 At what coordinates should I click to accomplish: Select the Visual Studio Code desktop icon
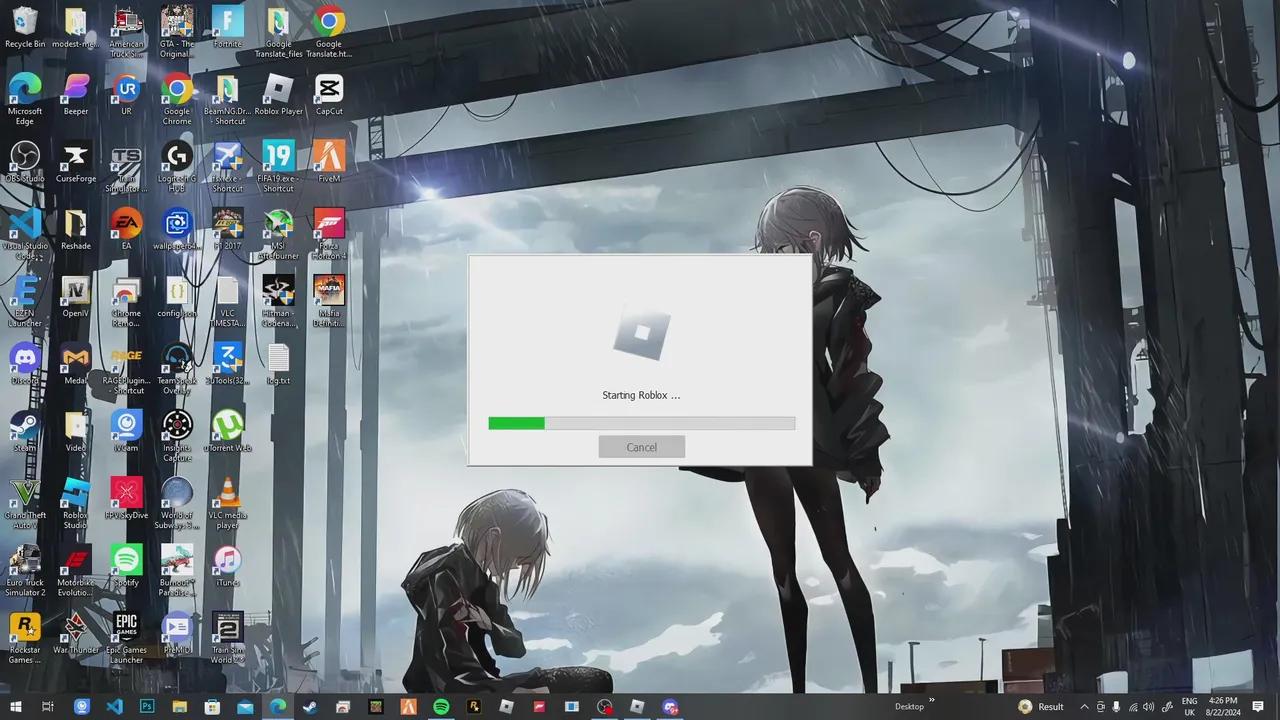click(x=25, y=235)
